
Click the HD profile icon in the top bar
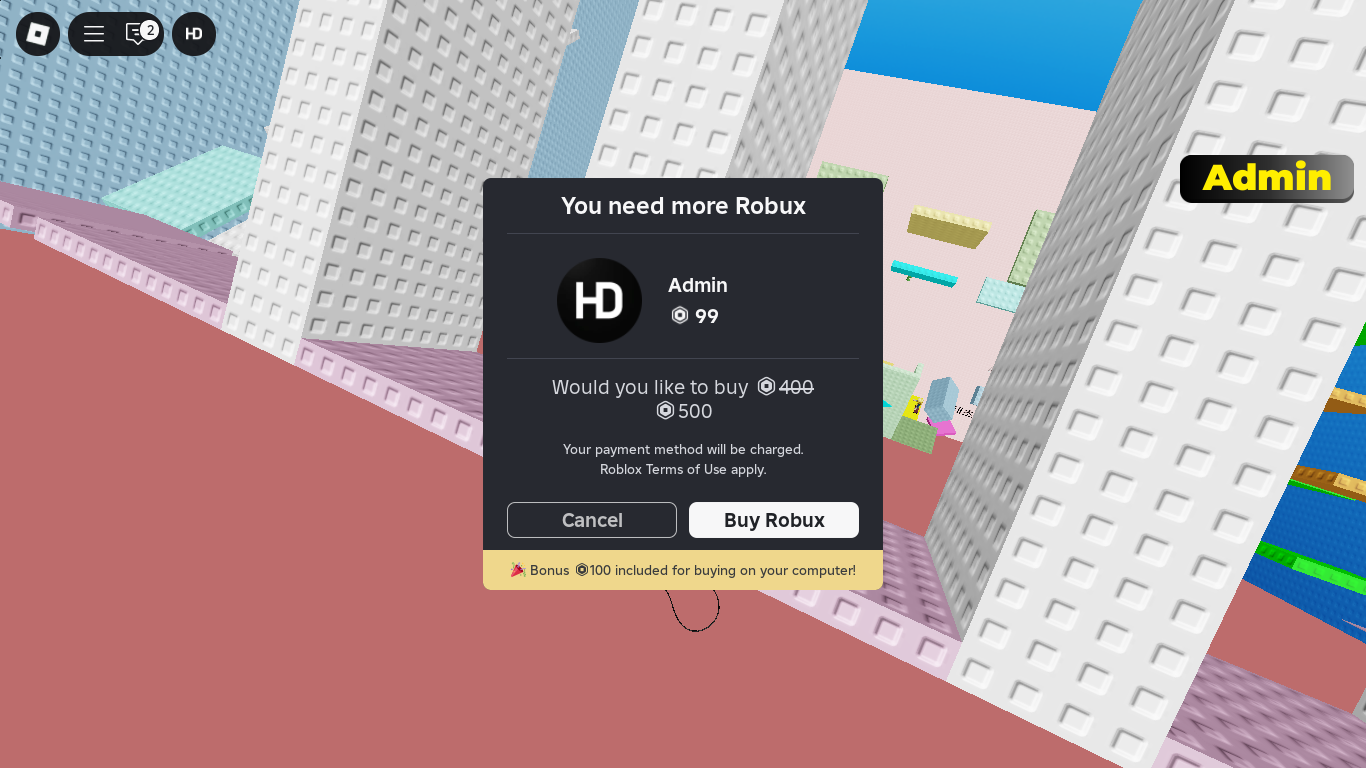[193, 33]
